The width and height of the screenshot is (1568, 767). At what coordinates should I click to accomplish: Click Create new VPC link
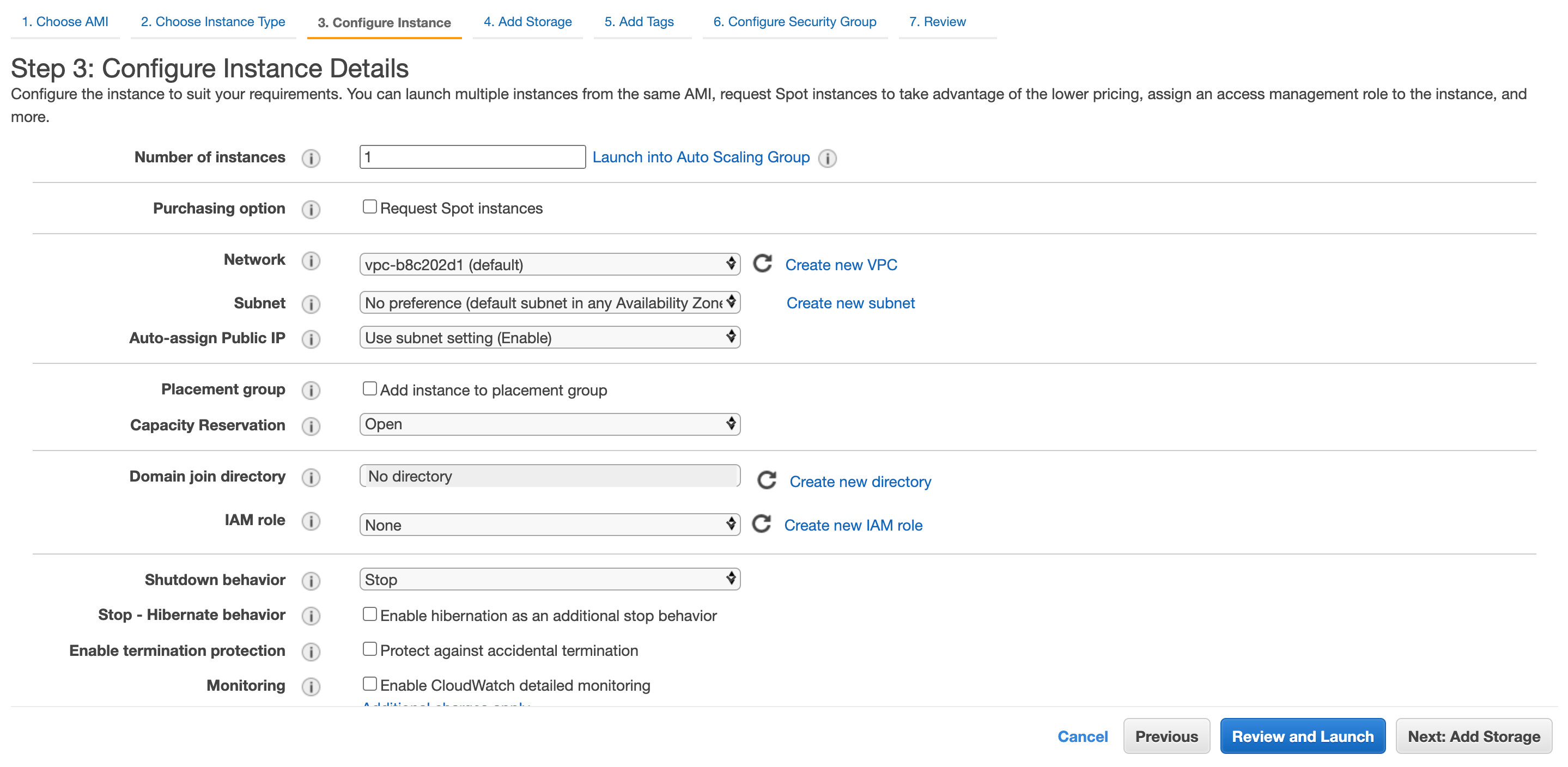point(841,265)
